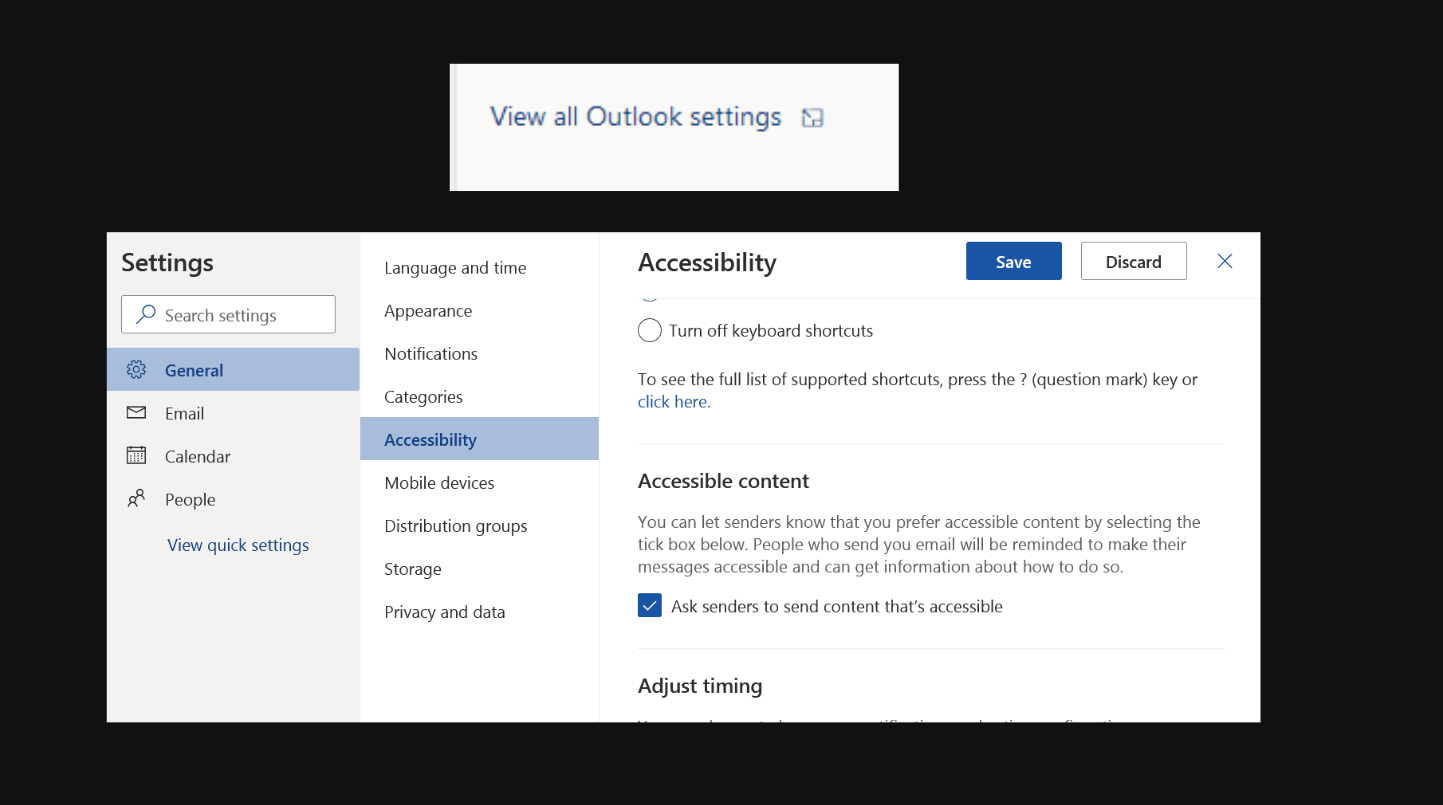Click the Save button
Image resolution: width=1443 pixels, height=805 pixels.
click(1013, 261)
